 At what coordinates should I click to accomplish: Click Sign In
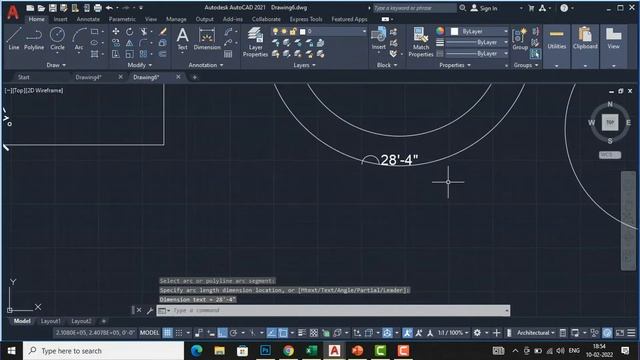tap(484, 8)
